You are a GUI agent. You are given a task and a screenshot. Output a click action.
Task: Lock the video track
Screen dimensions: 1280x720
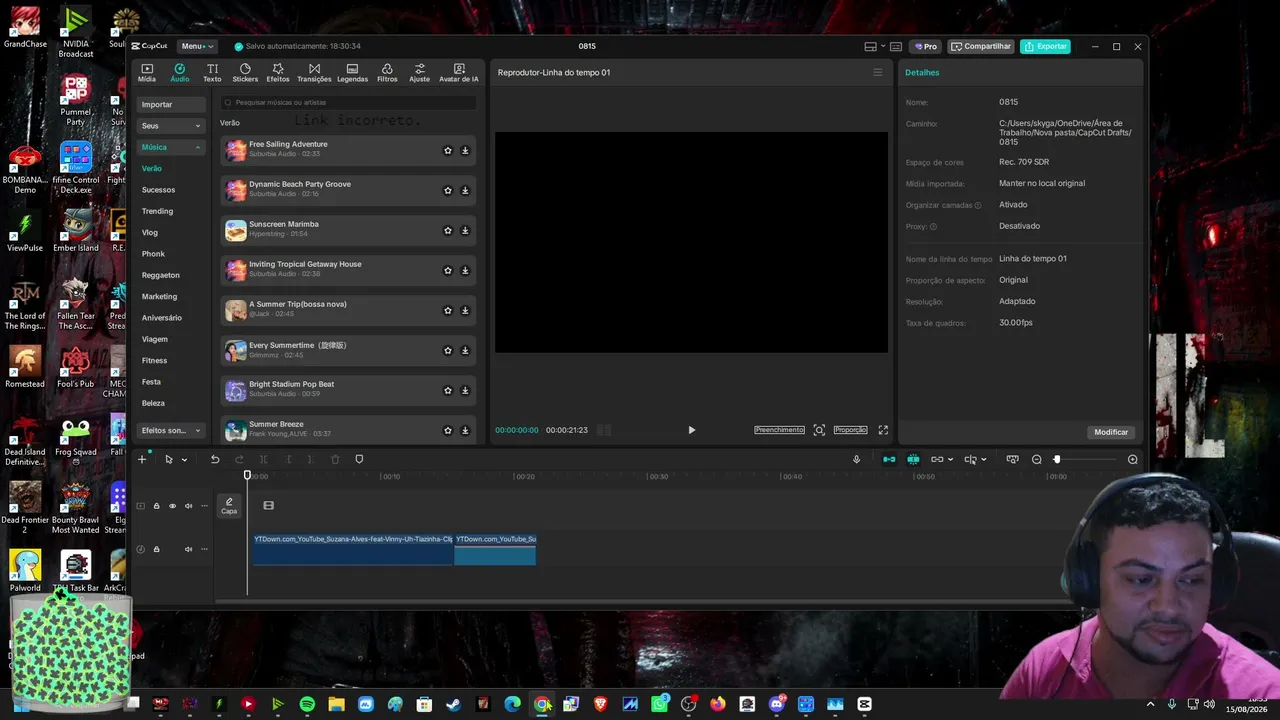point(156,506)
